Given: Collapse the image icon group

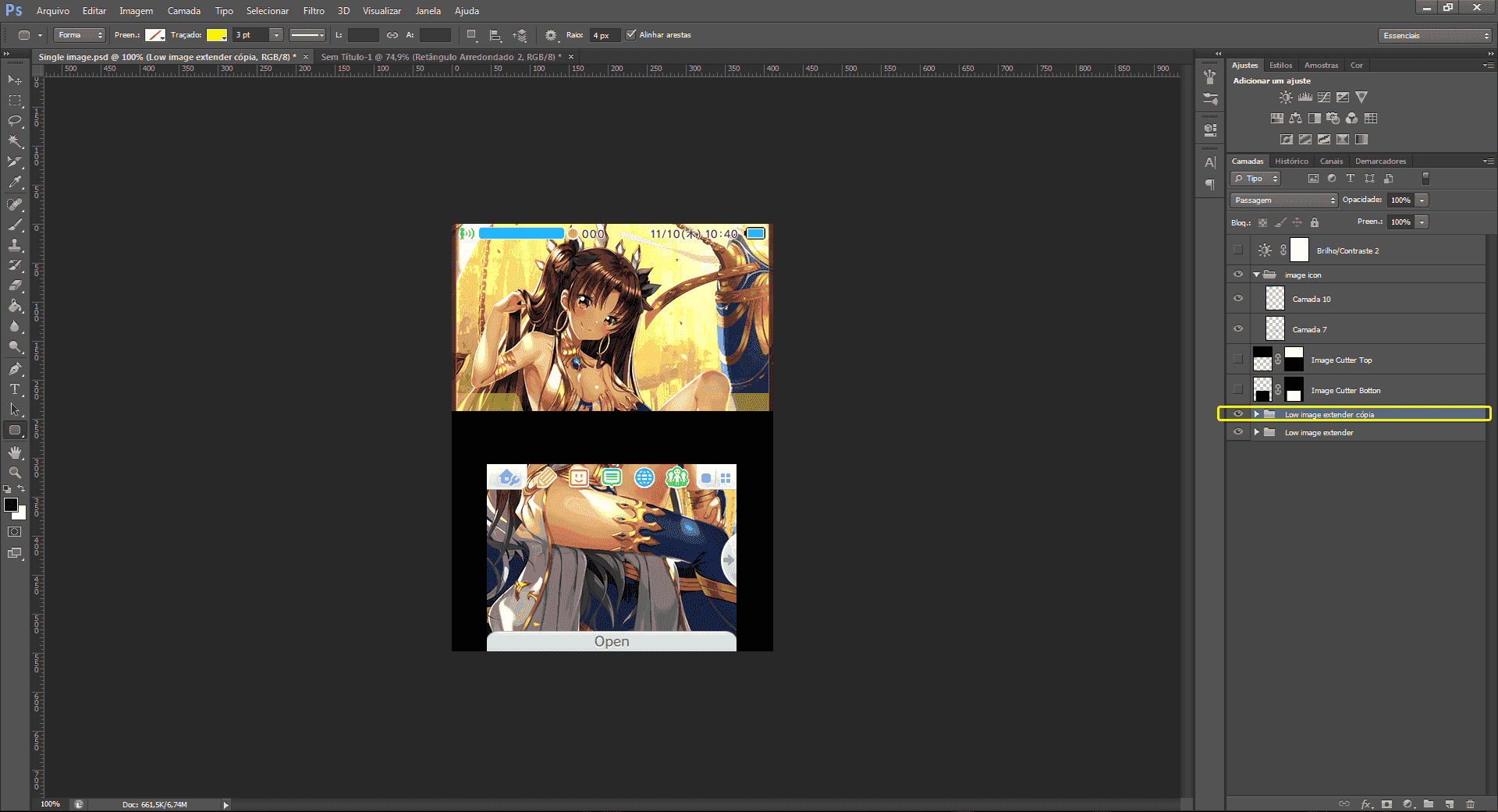Looking at the screenshot, I should point(1256,275).
